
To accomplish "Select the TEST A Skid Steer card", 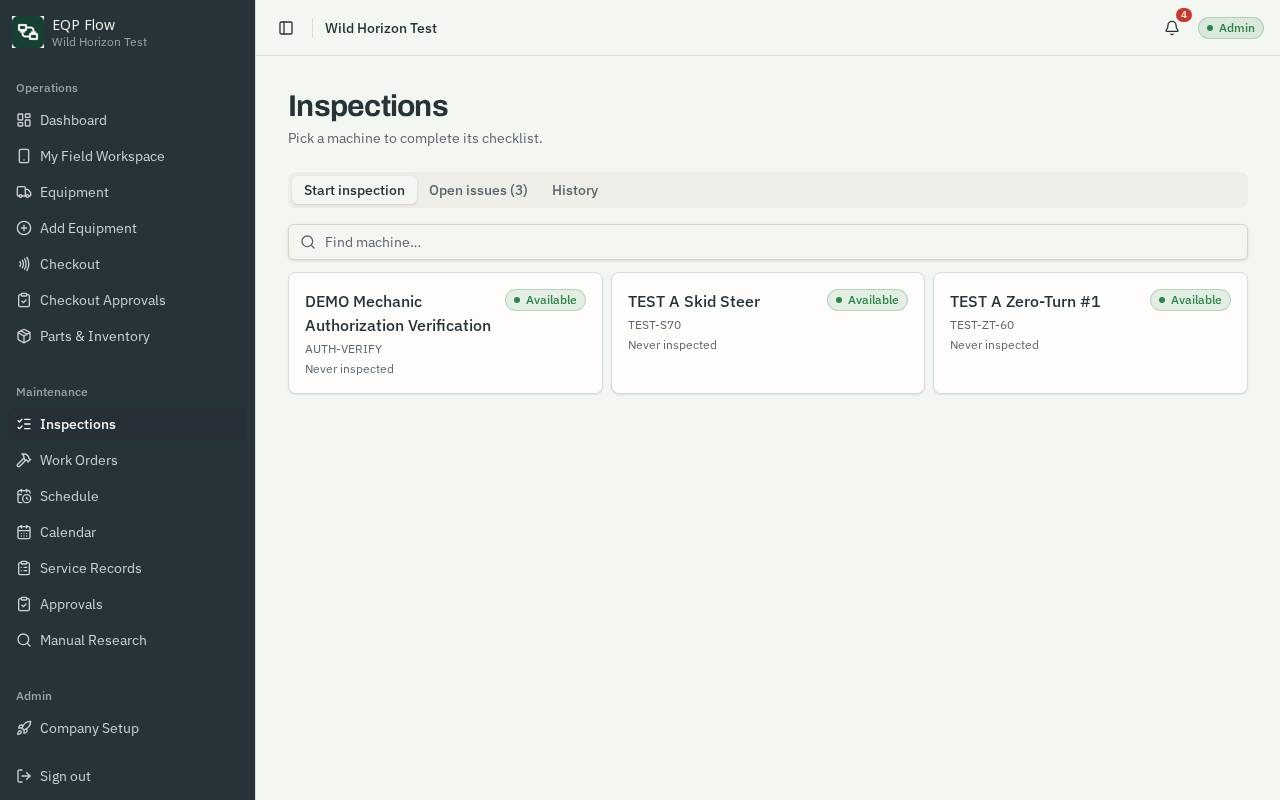I will click(x=768, y=333).
